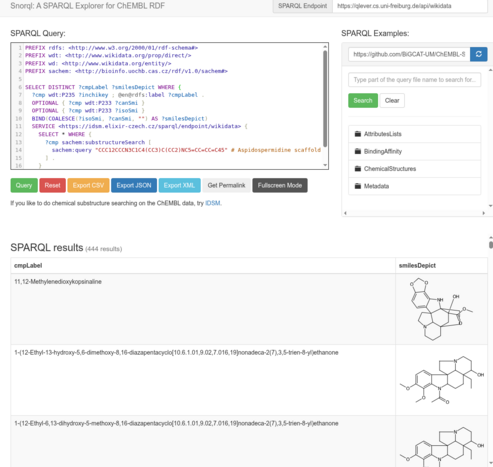This screenshot has height=467, width=493.
Task: Click the PREFIX sachem line
Action: click(x=126, y=71)
